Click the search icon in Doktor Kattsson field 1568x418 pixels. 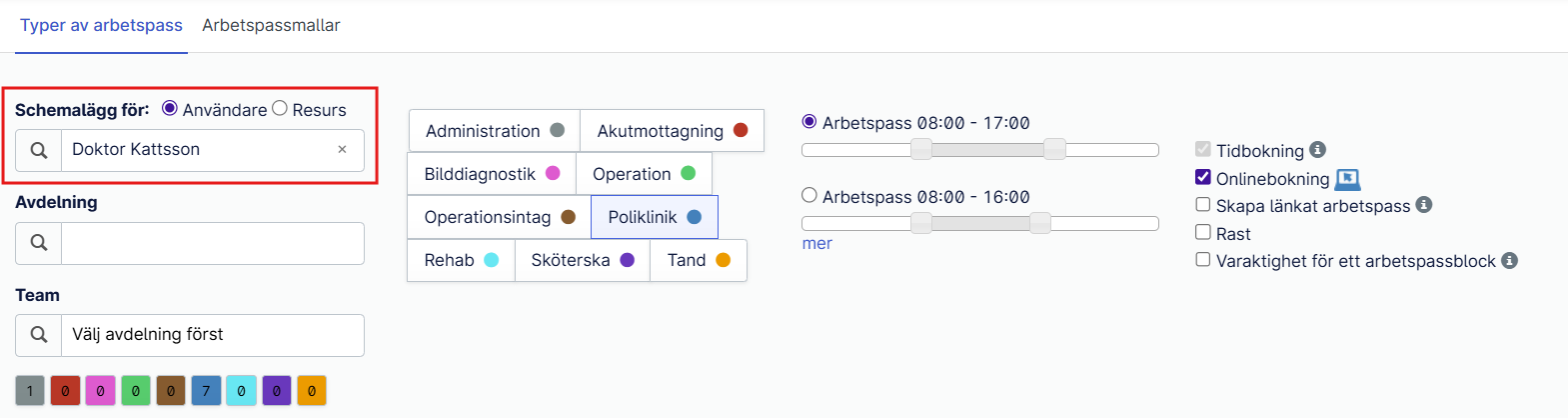(x=39, y=150)
